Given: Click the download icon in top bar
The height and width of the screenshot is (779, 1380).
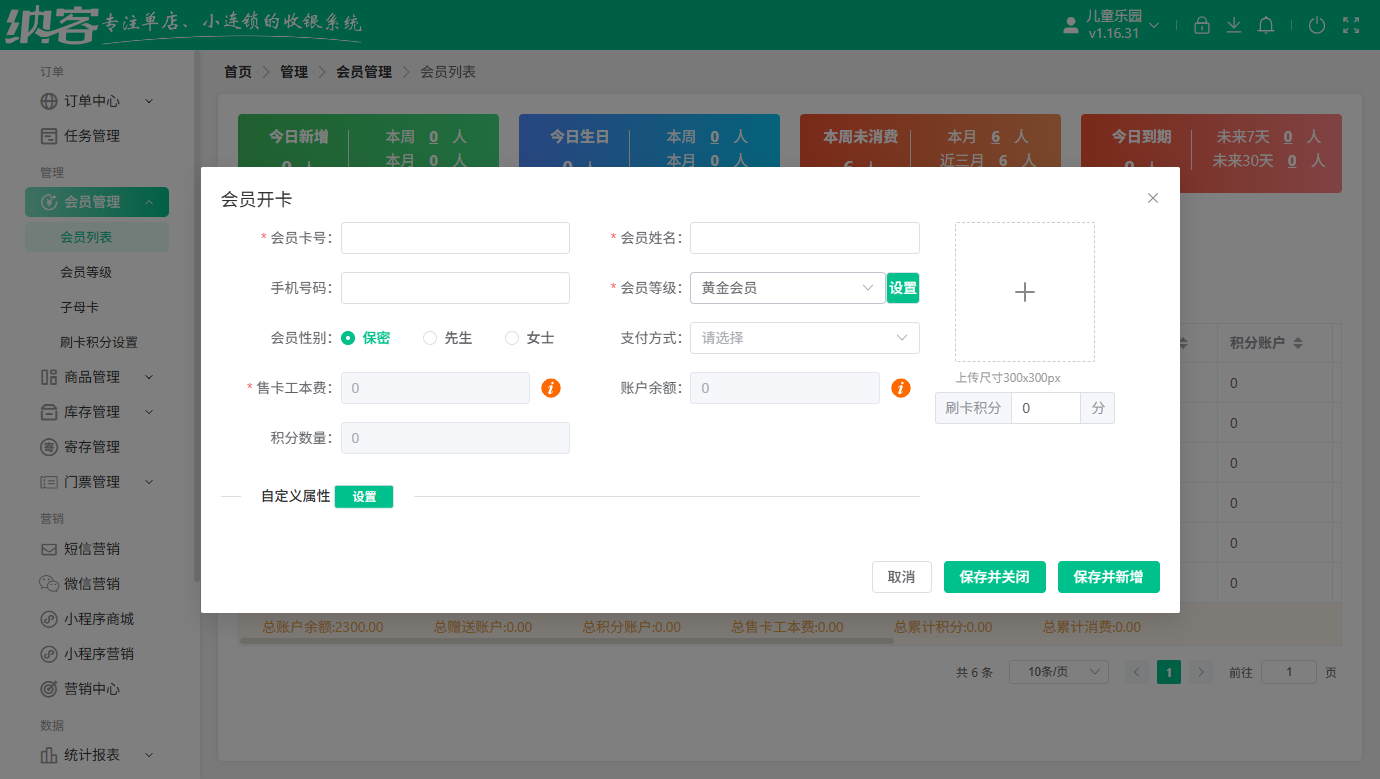Looking at the screenshot, I should click(x=1234, y=26).
